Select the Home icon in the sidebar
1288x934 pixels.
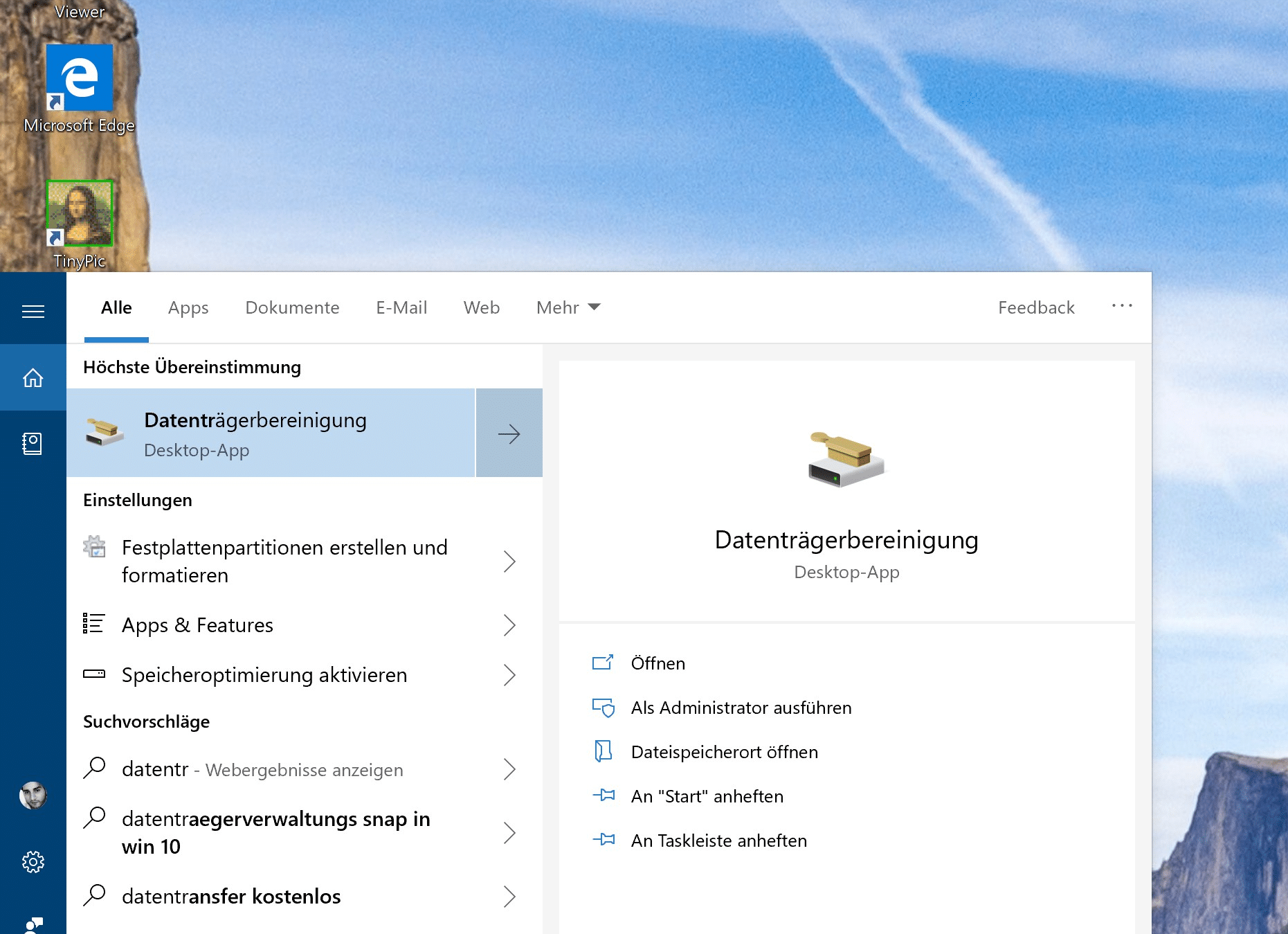(x=33, y=377)
